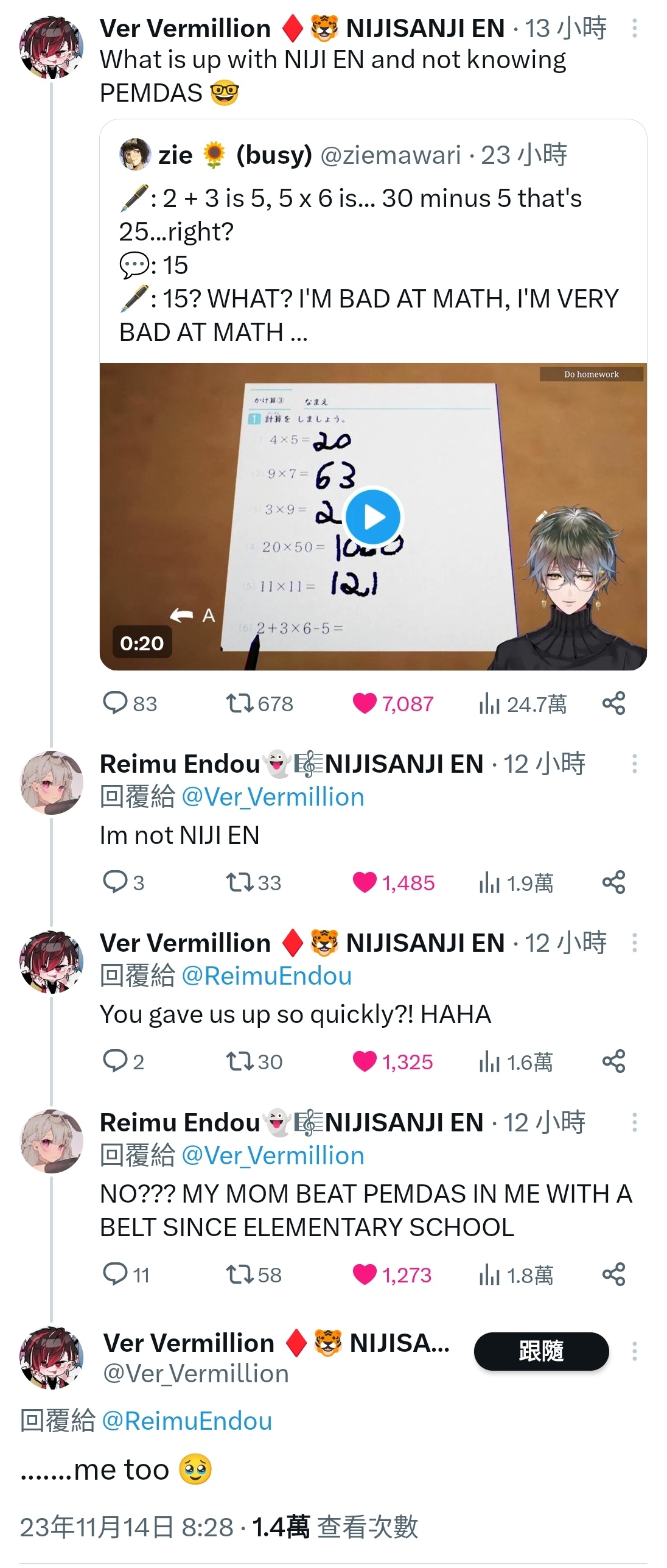The width and height of the screenshot is (667, 1568).
Task: Open @Ver_Vermillion mention in Reimu's first reply
Action: tap(273, 797)
